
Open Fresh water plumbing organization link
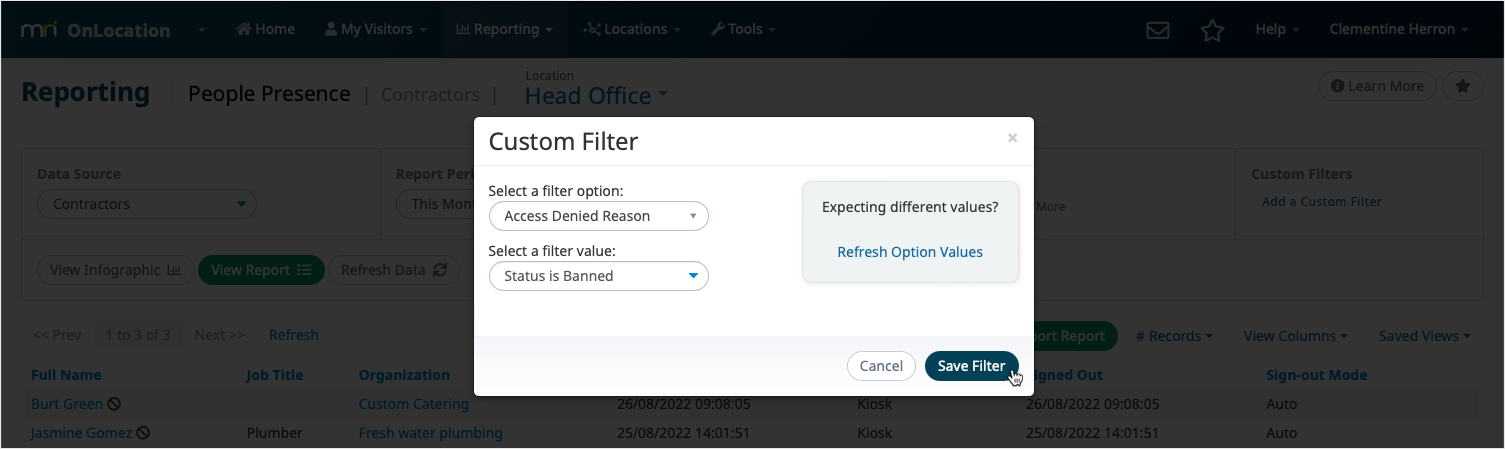(431, 433)
